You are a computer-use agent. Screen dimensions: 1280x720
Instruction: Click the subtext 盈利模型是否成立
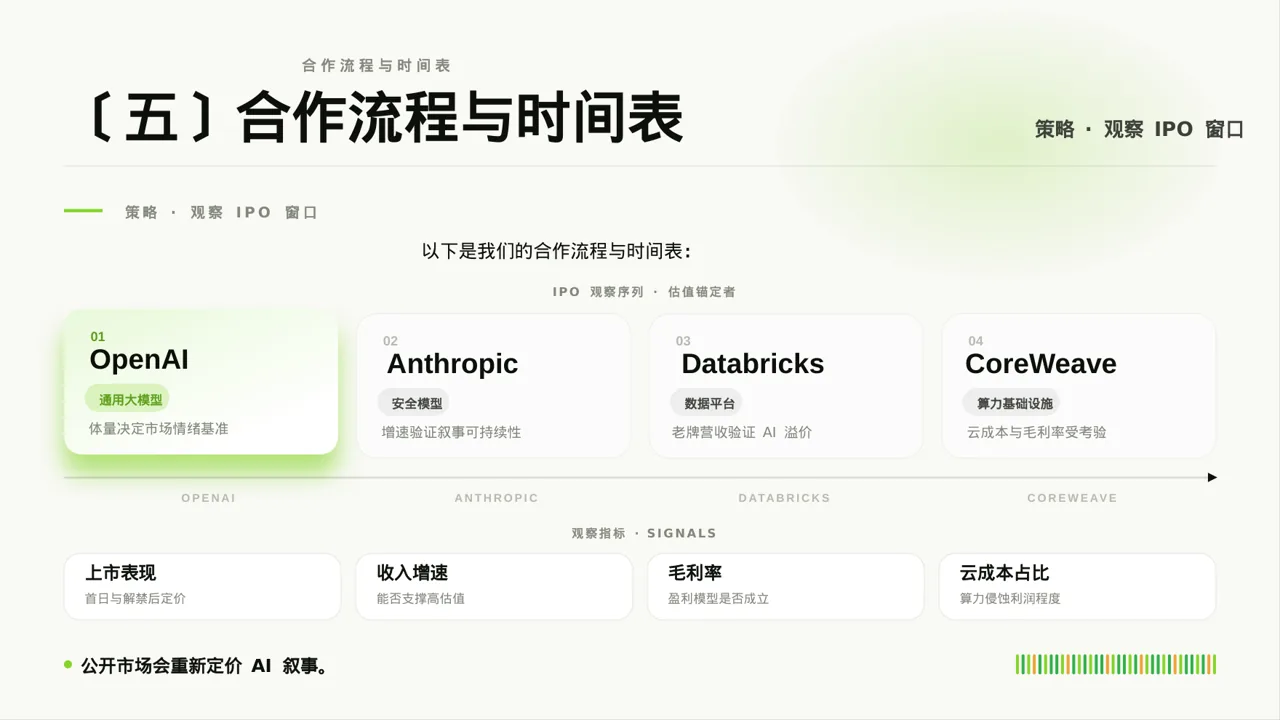pos(718,598)
